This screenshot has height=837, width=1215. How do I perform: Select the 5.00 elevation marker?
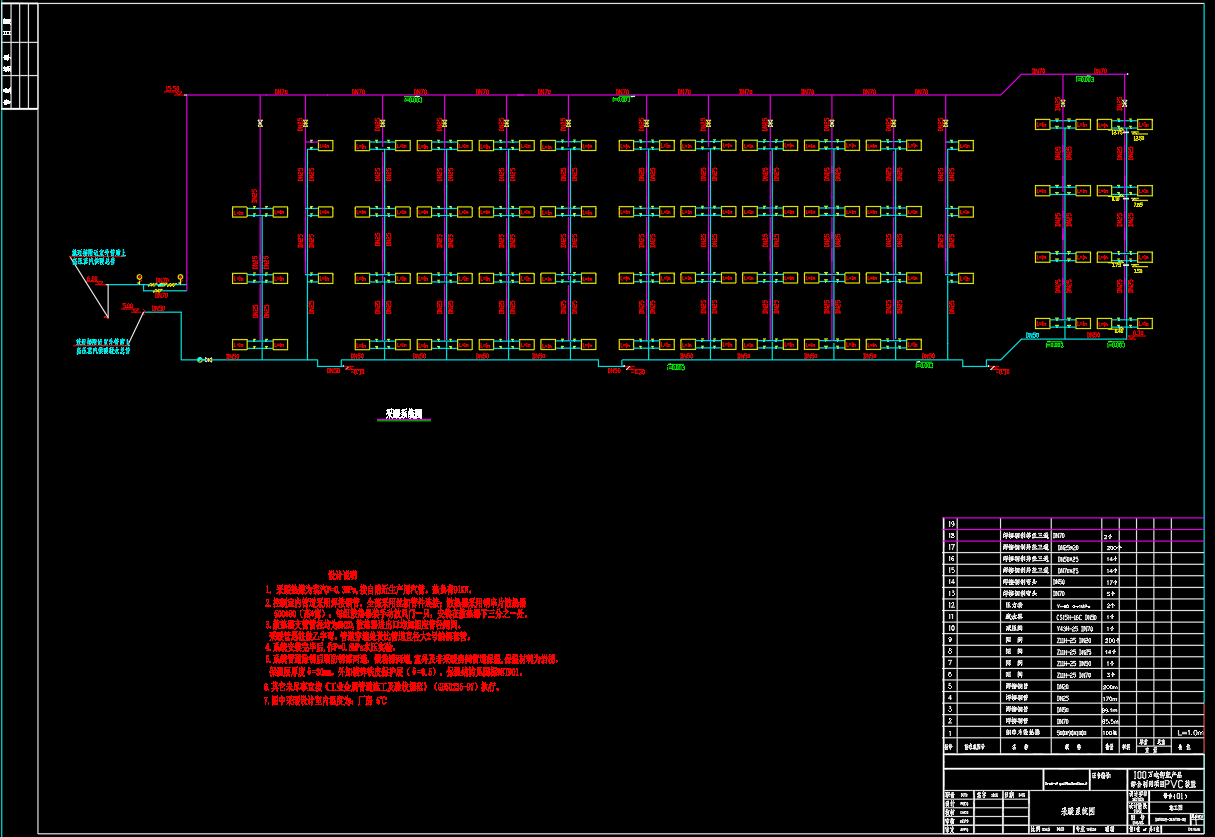click(x=127, y=306)
